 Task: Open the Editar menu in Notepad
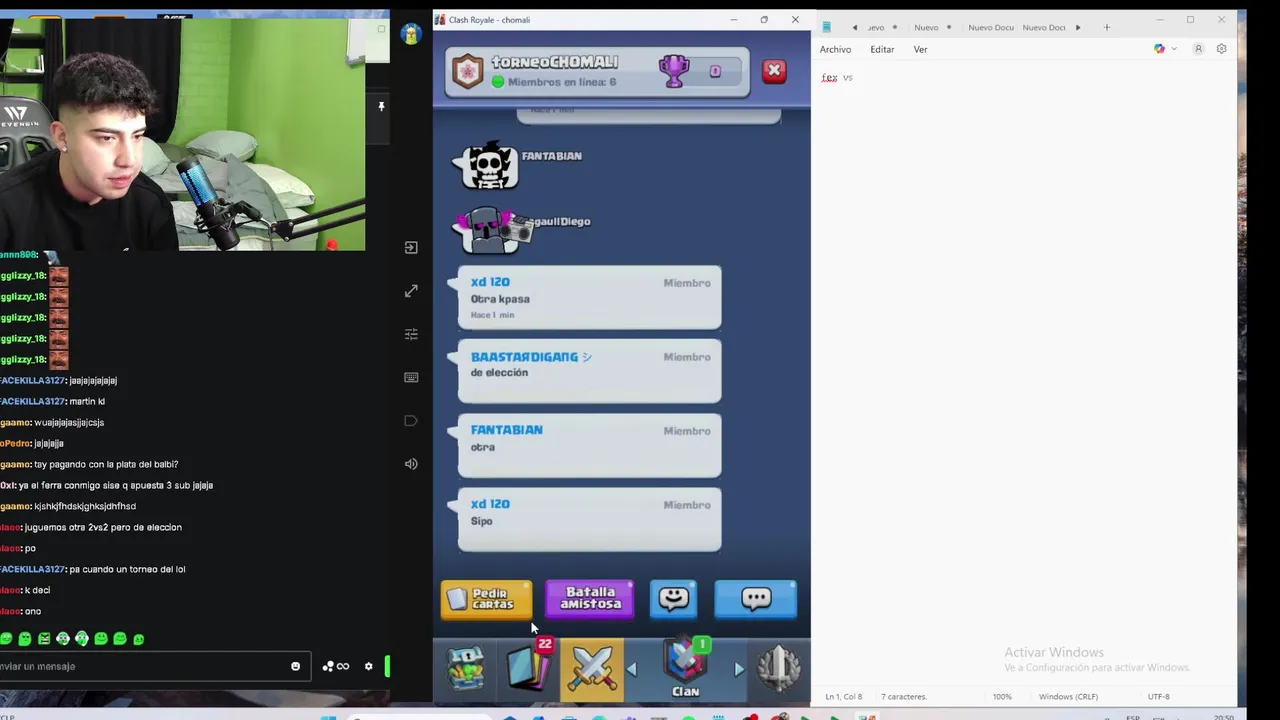point(882,49)
